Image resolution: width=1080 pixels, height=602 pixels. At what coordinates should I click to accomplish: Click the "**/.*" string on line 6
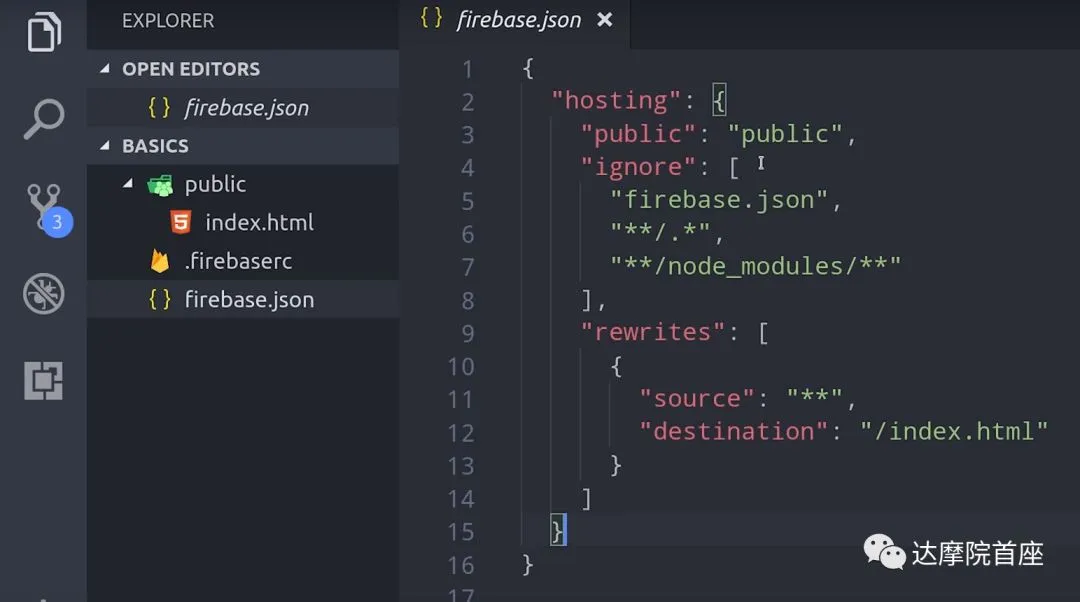coord(661,232)
